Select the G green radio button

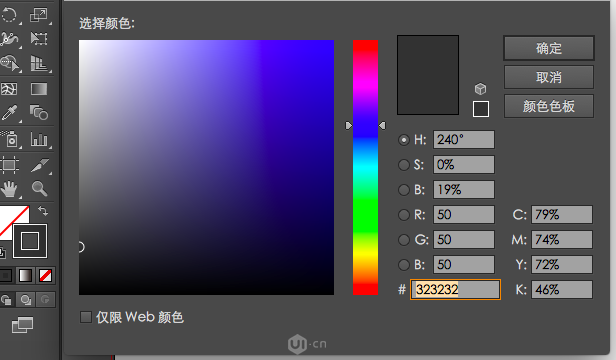coord(403,240)
